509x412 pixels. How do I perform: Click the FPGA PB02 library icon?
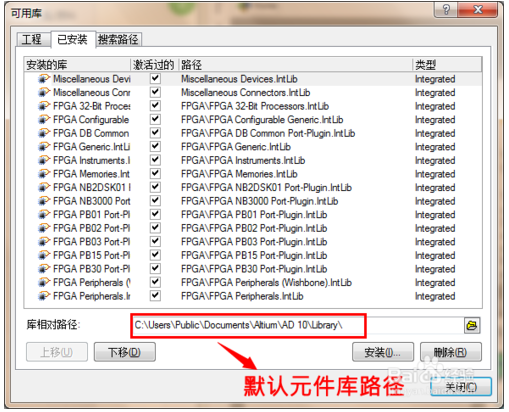tap(43, 228)
